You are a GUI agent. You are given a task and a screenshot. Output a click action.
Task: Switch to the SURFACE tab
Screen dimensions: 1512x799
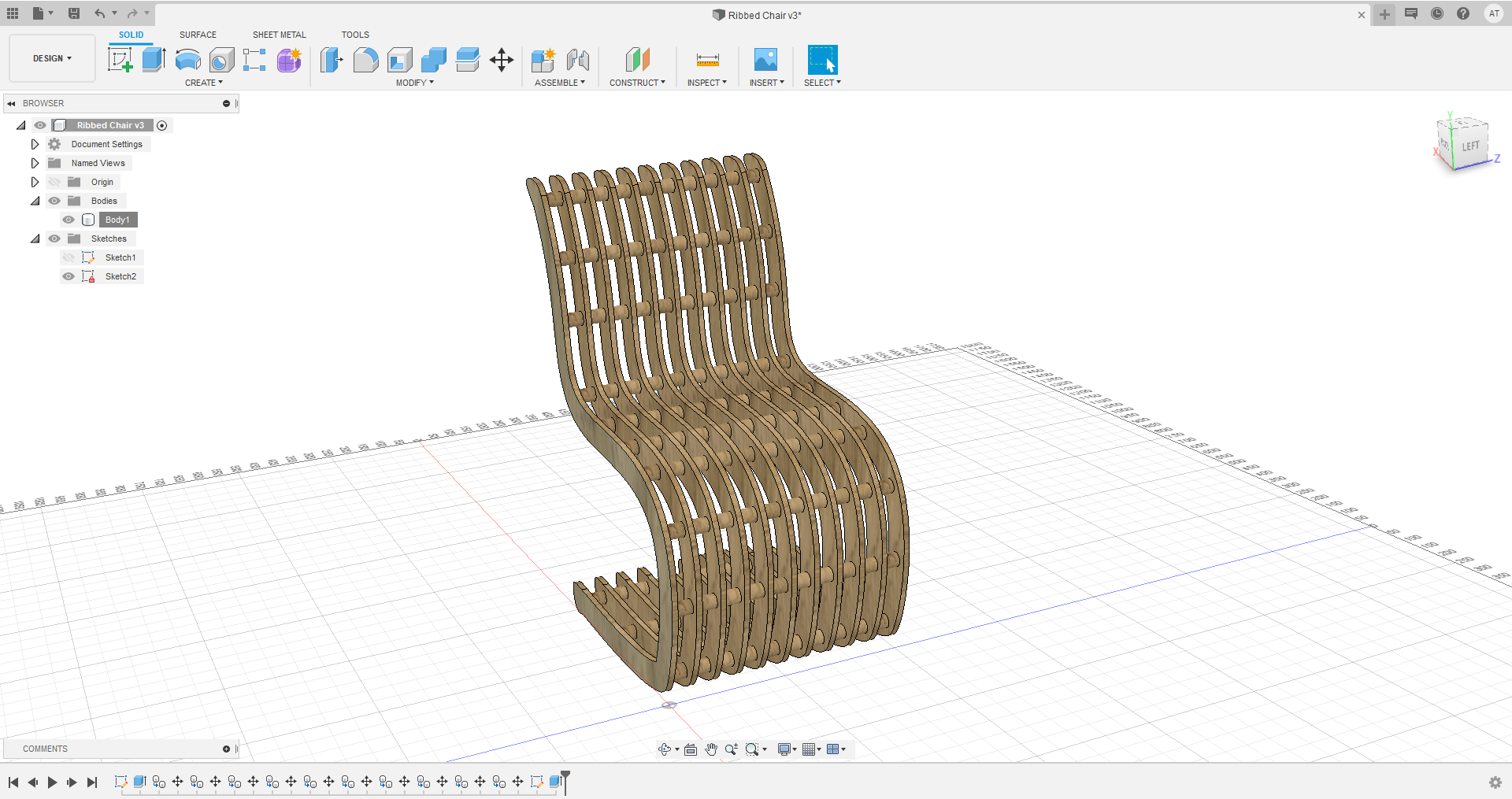198,35
